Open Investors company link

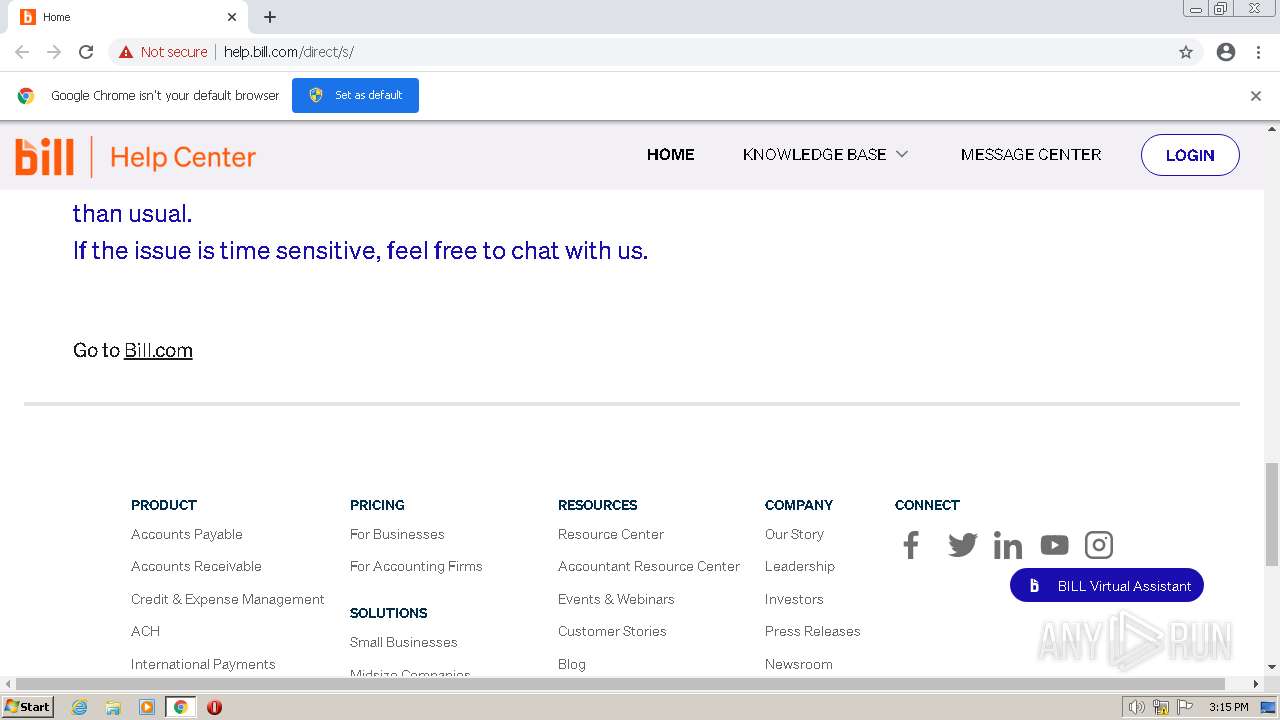coord(794,599)
